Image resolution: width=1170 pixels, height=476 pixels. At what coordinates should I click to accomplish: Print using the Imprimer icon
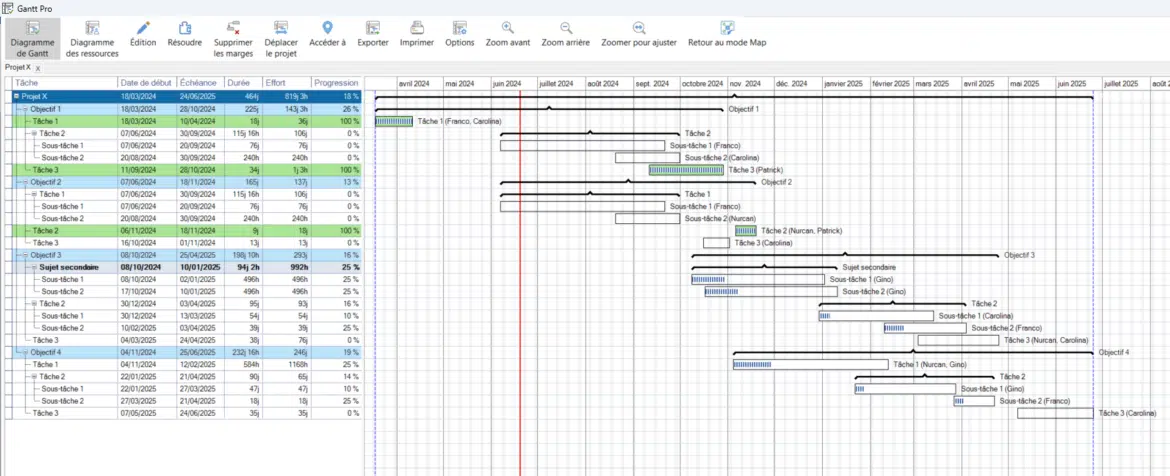417,29
